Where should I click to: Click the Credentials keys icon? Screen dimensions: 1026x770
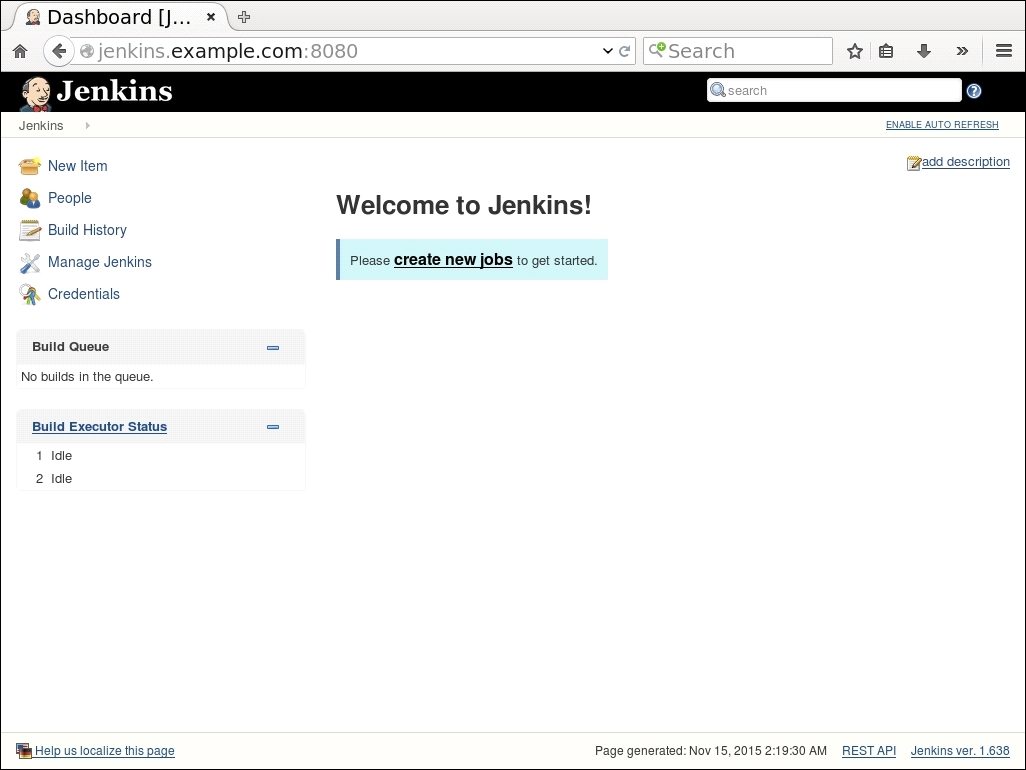[x=30, y=294]
